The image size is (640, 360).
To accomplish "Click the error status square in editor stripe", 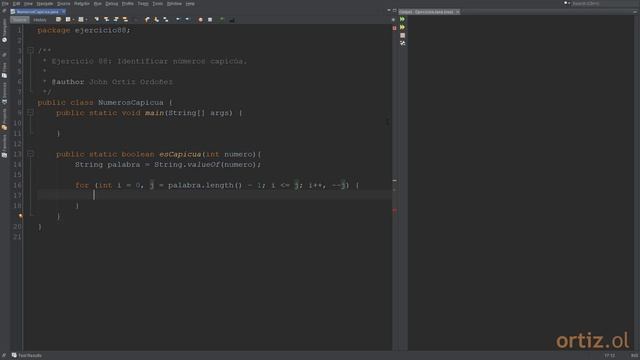I will pyautogui.click(x=394, y=28).
